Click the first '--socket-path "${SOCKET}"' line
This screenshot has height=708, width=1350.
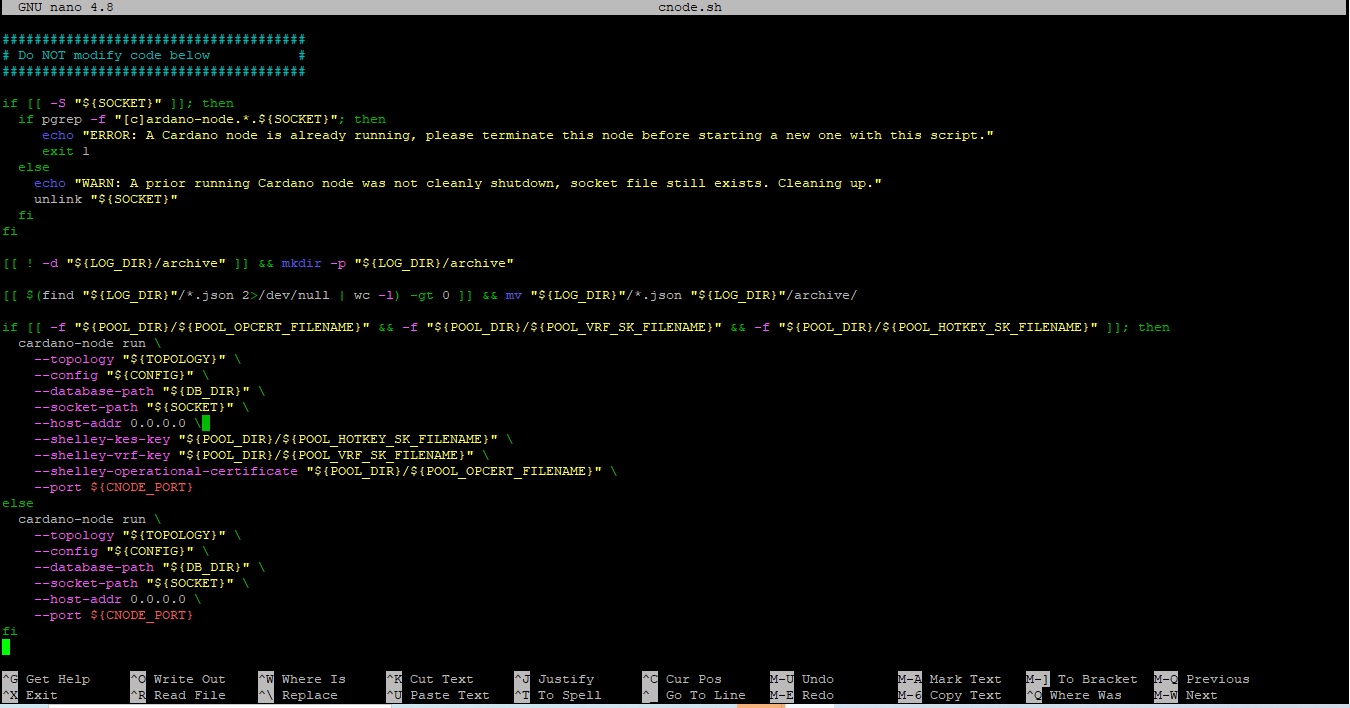[x=142, y=407]
